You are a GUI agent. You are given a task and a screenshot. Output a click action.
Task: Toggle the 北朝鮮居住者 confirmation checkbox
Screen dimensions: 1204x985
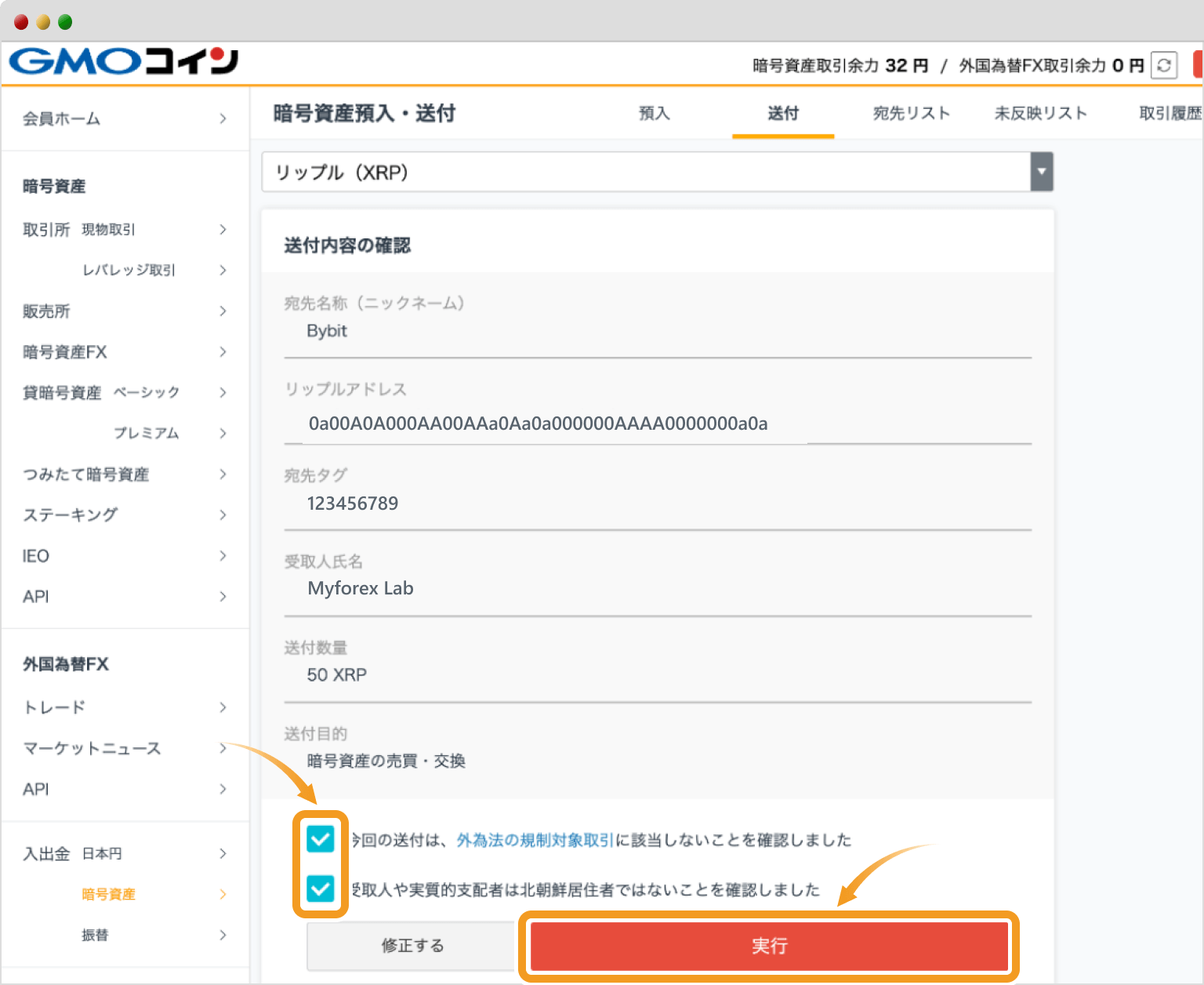tap(321, 889)
